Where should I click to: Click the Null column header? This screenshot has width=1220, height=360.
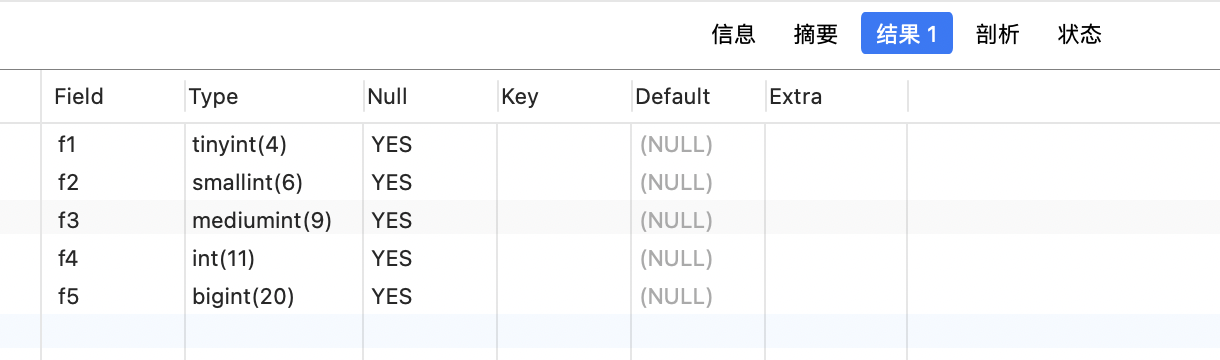[431, 97]
